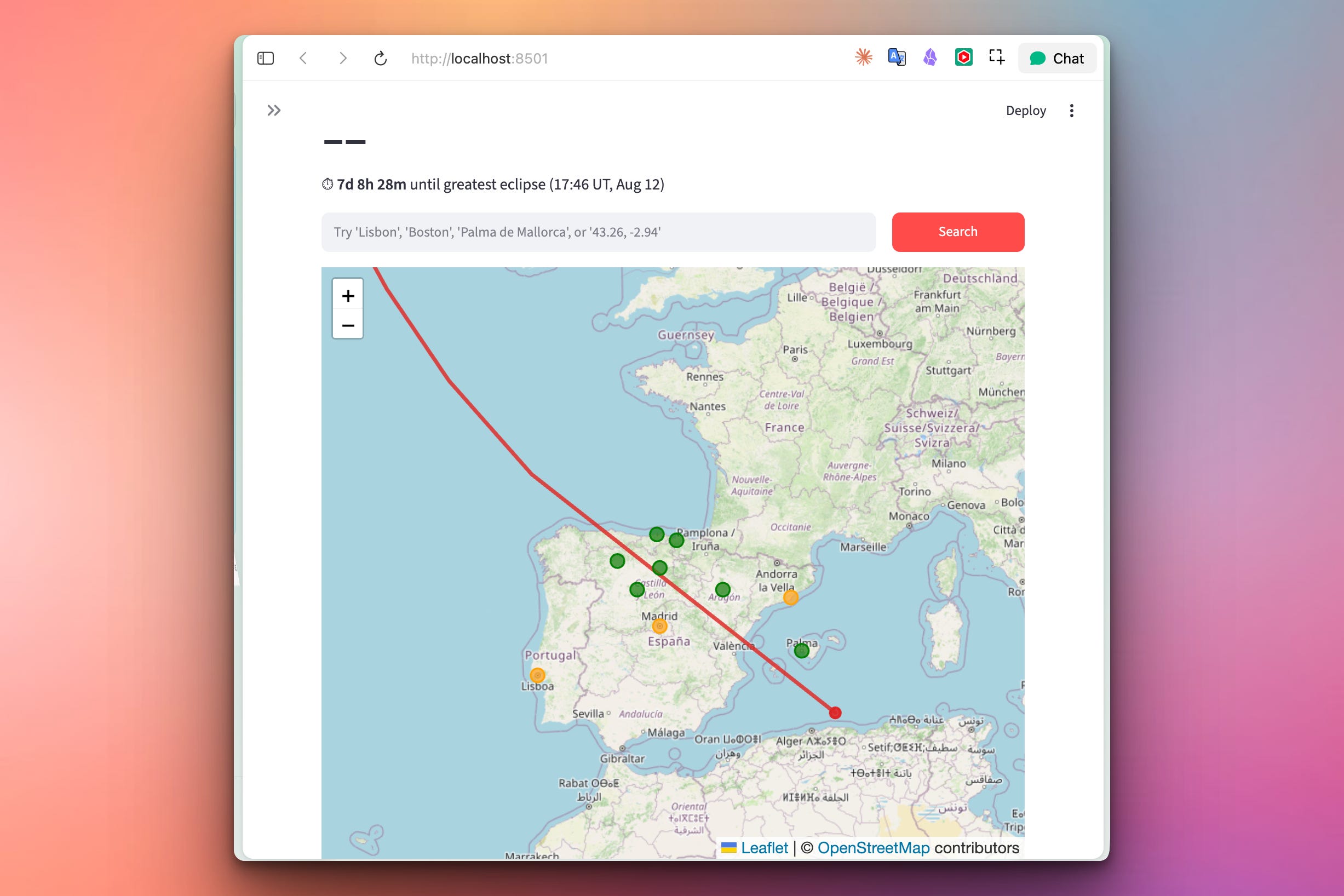
Task: Click the orange marker right of Andorra la Vella
Action: (x=790, y=598)
